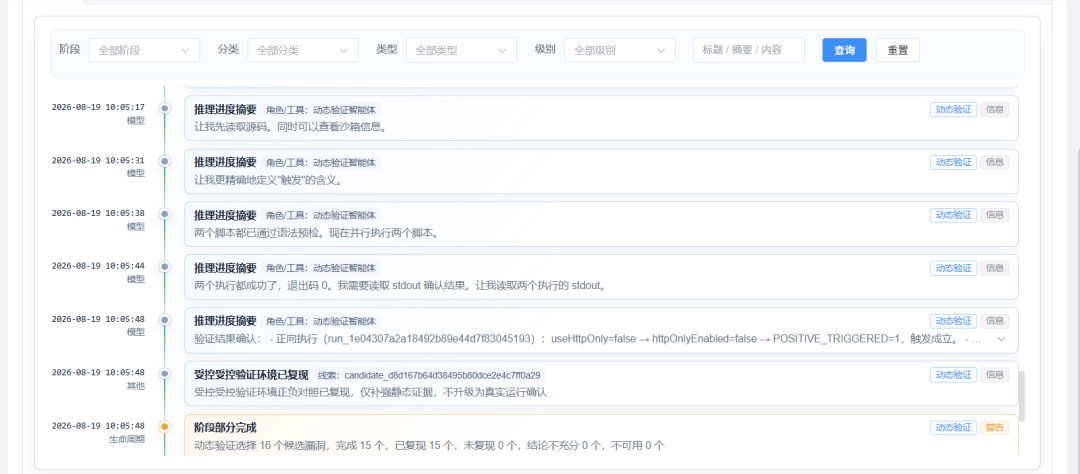Click timestamp 2026-08-19 10:05:38
1080x474 pixels.
98,214
